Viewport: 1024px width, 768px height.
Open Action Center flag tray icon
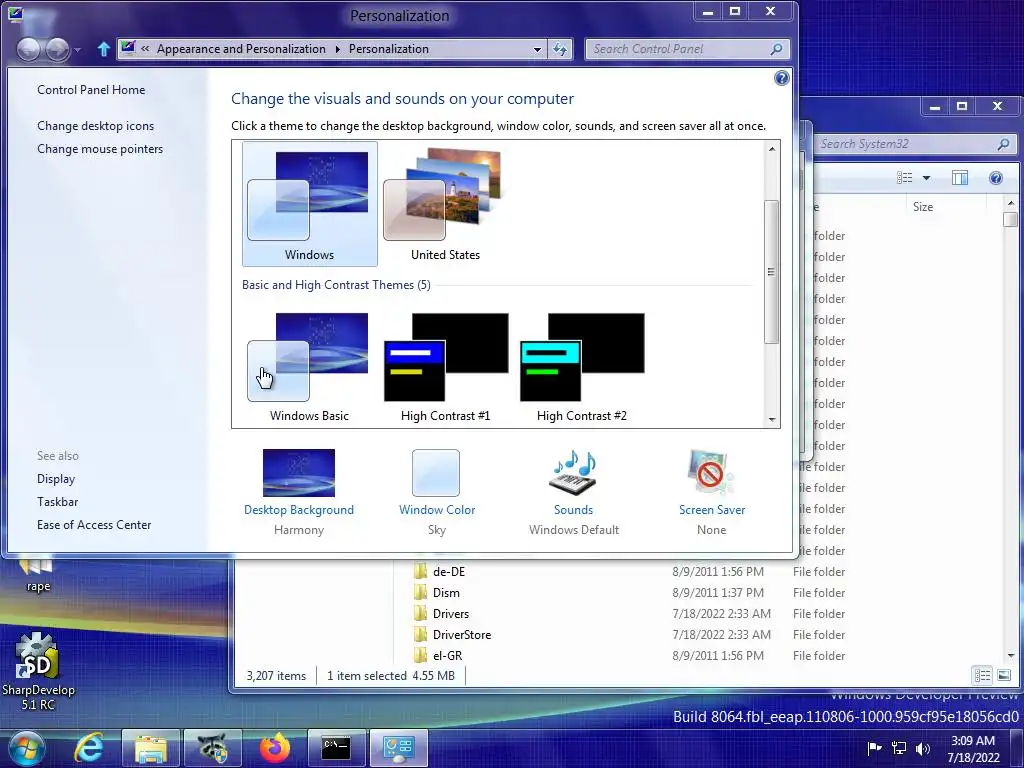pyautogui.click(x=874, y=748)
